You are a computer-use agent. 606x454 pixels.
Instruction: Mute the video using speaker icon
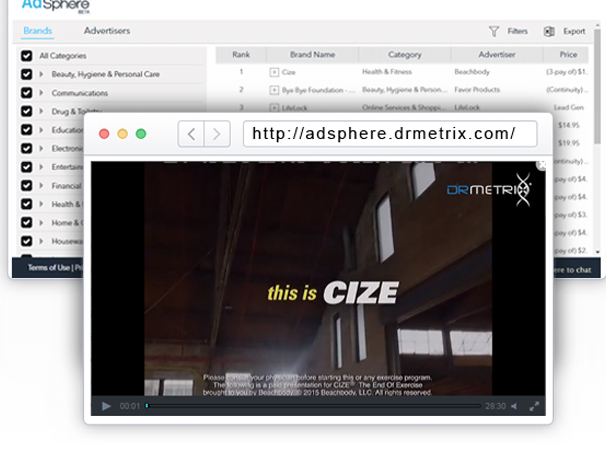point(514,406)
